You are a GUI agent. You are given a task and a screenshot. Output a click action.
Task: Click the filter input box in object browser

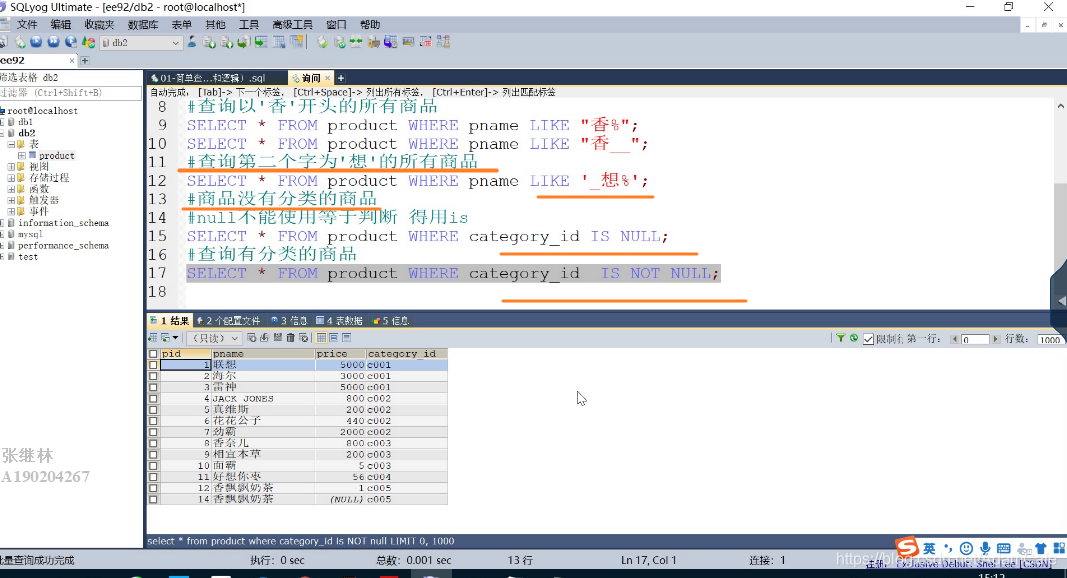point(71,93)
